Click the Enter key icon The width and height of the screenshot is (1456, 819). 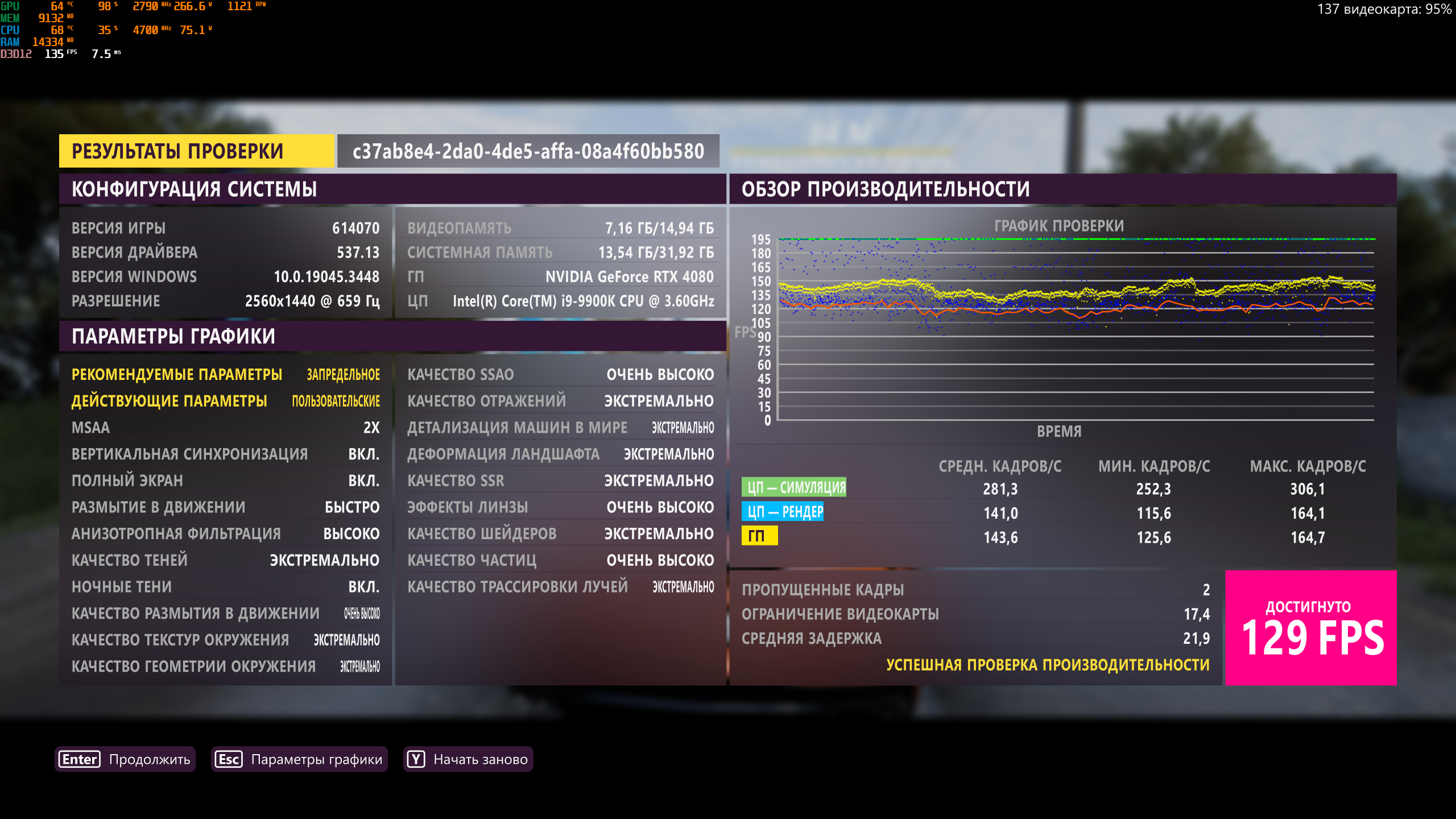(80, 759)
